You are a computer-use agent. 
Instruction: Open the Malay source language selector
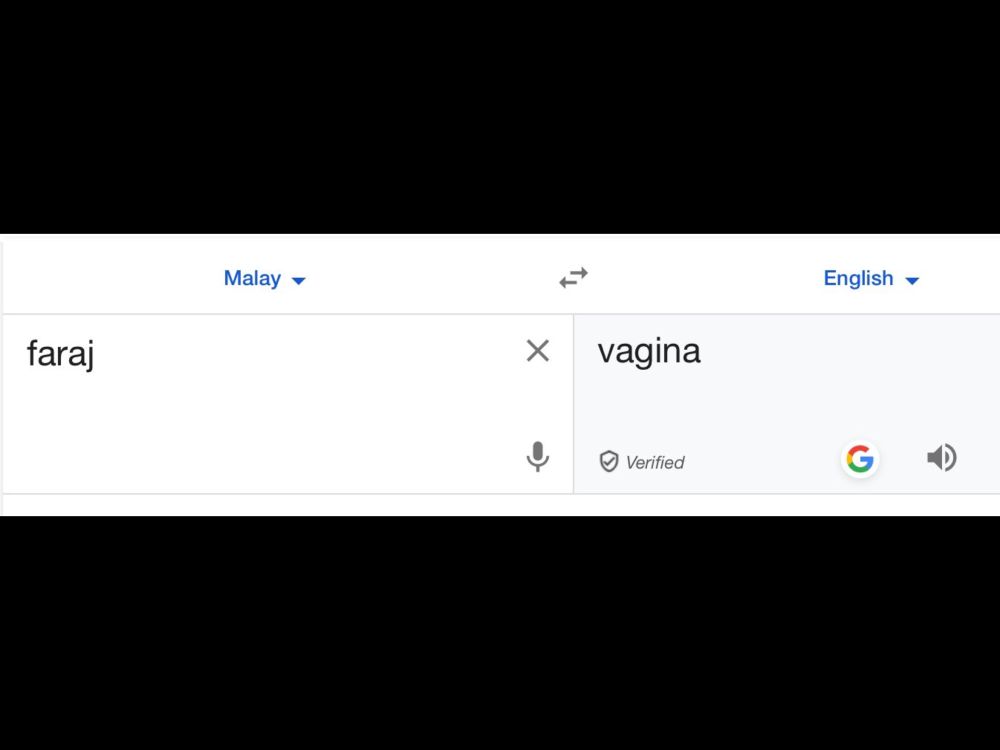click(265, 278)
